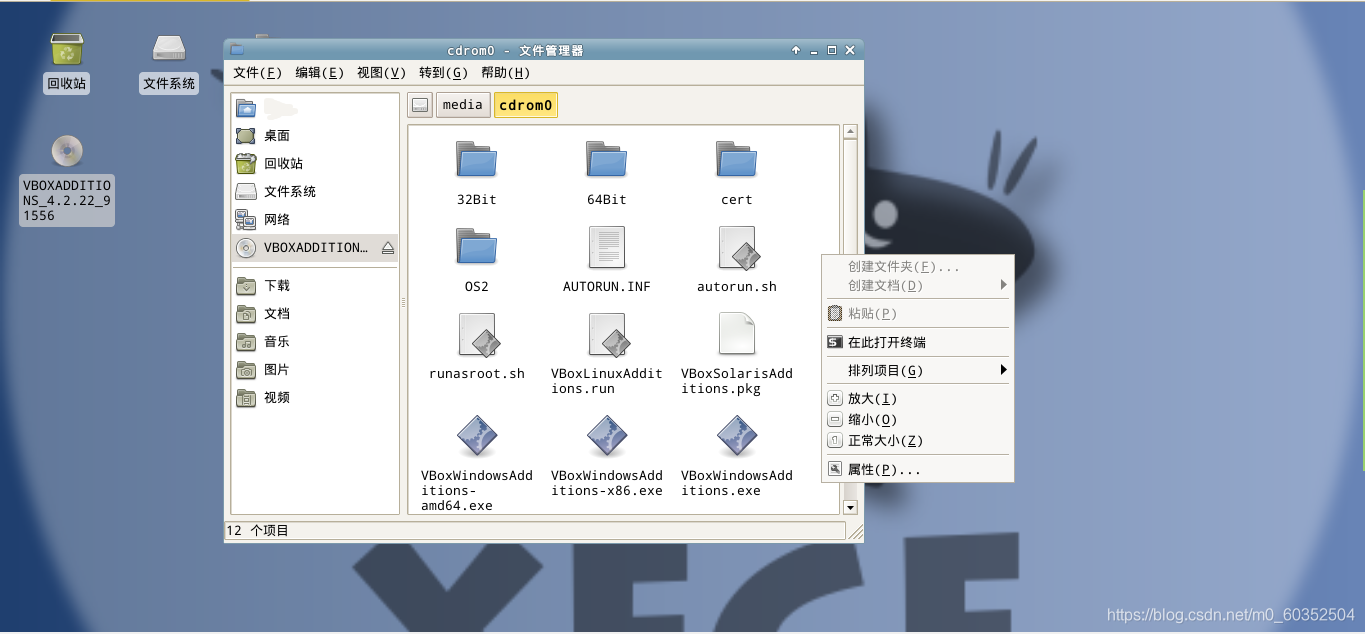Choose 放大(I) in context menu
This screenshot has width=1365, height=634.
917,398
